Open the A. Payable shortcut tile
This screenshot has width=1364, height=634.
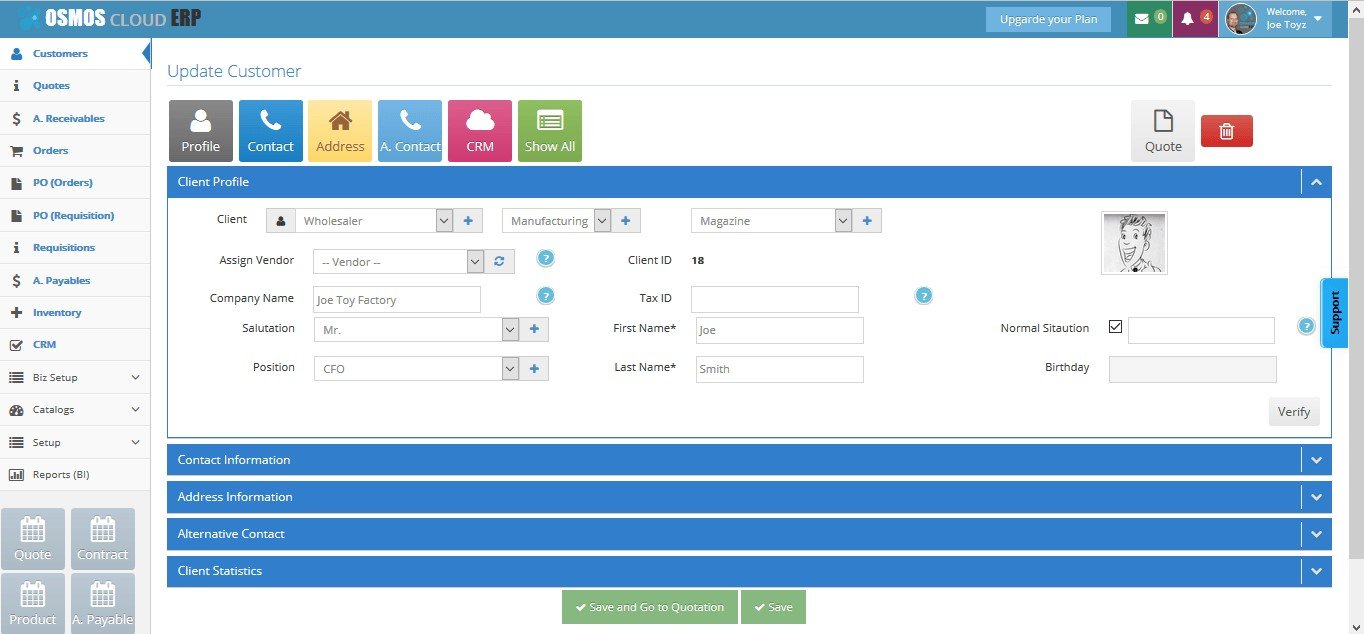click(103, 603)
